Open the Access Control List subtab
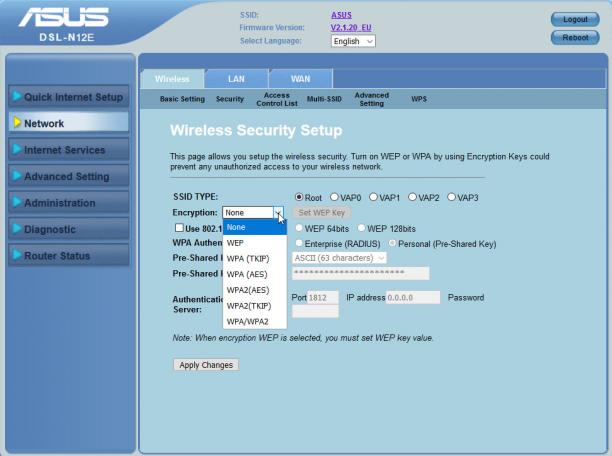The height and width of the screenshot is (456, 612). pos(277,99)
